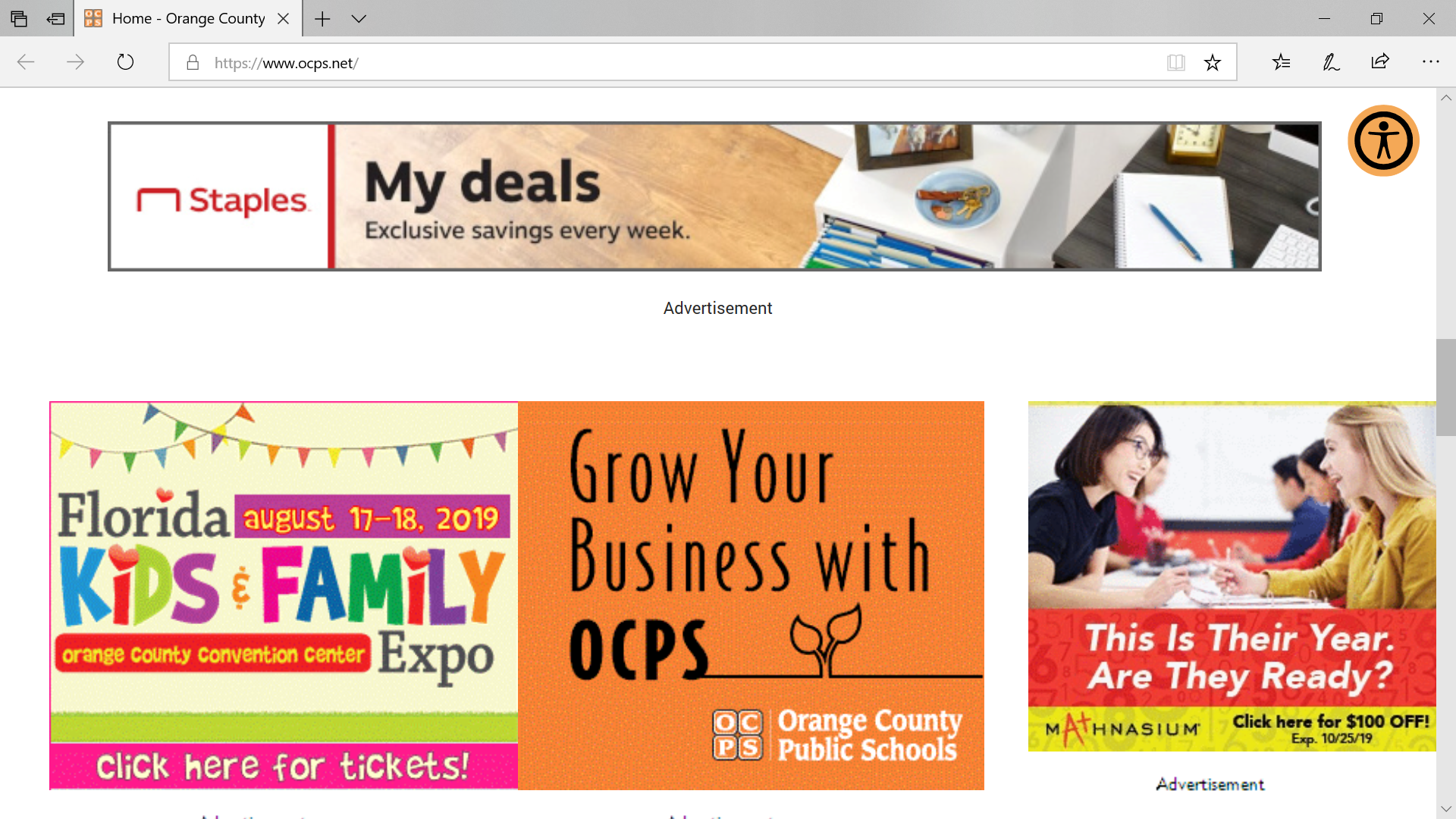This screenshot has width=1456, height=819.
Task: Open Settings and more ellipsis menu
Action: click(1430, 61)
